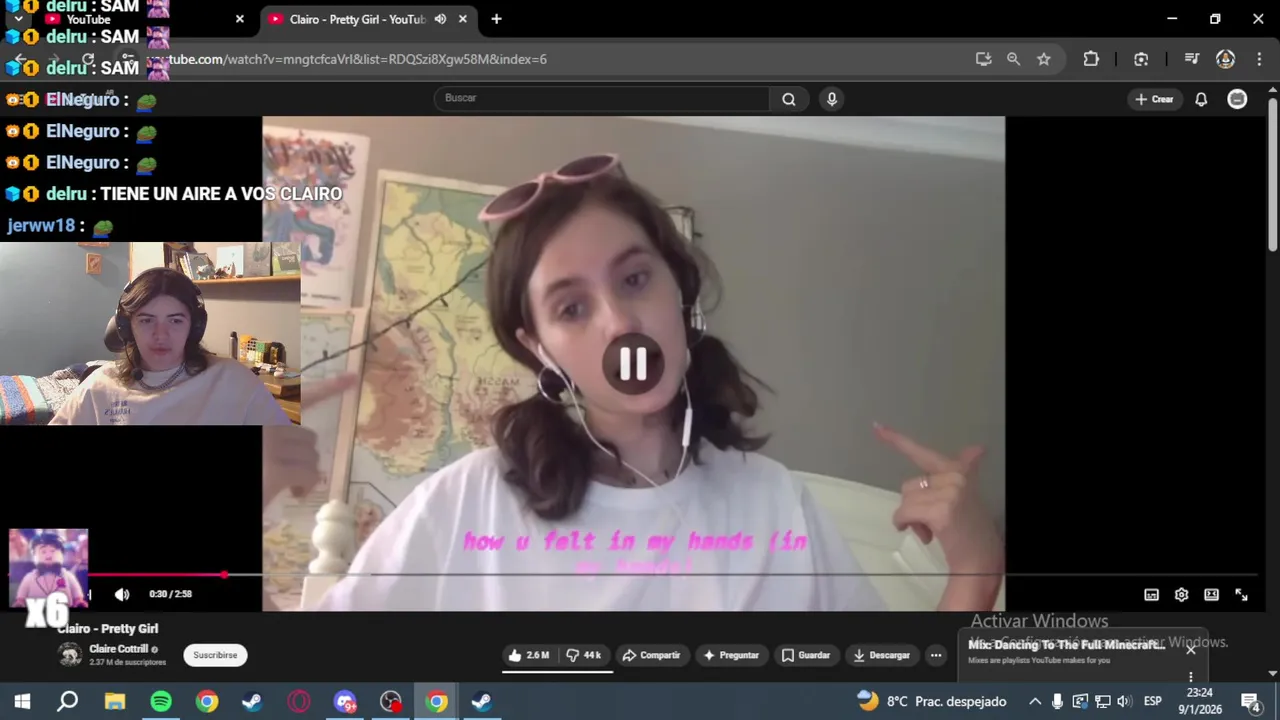Open the Crear create menu
The width and height of the screenshot is (1280, 720).
click(1154, 99)
